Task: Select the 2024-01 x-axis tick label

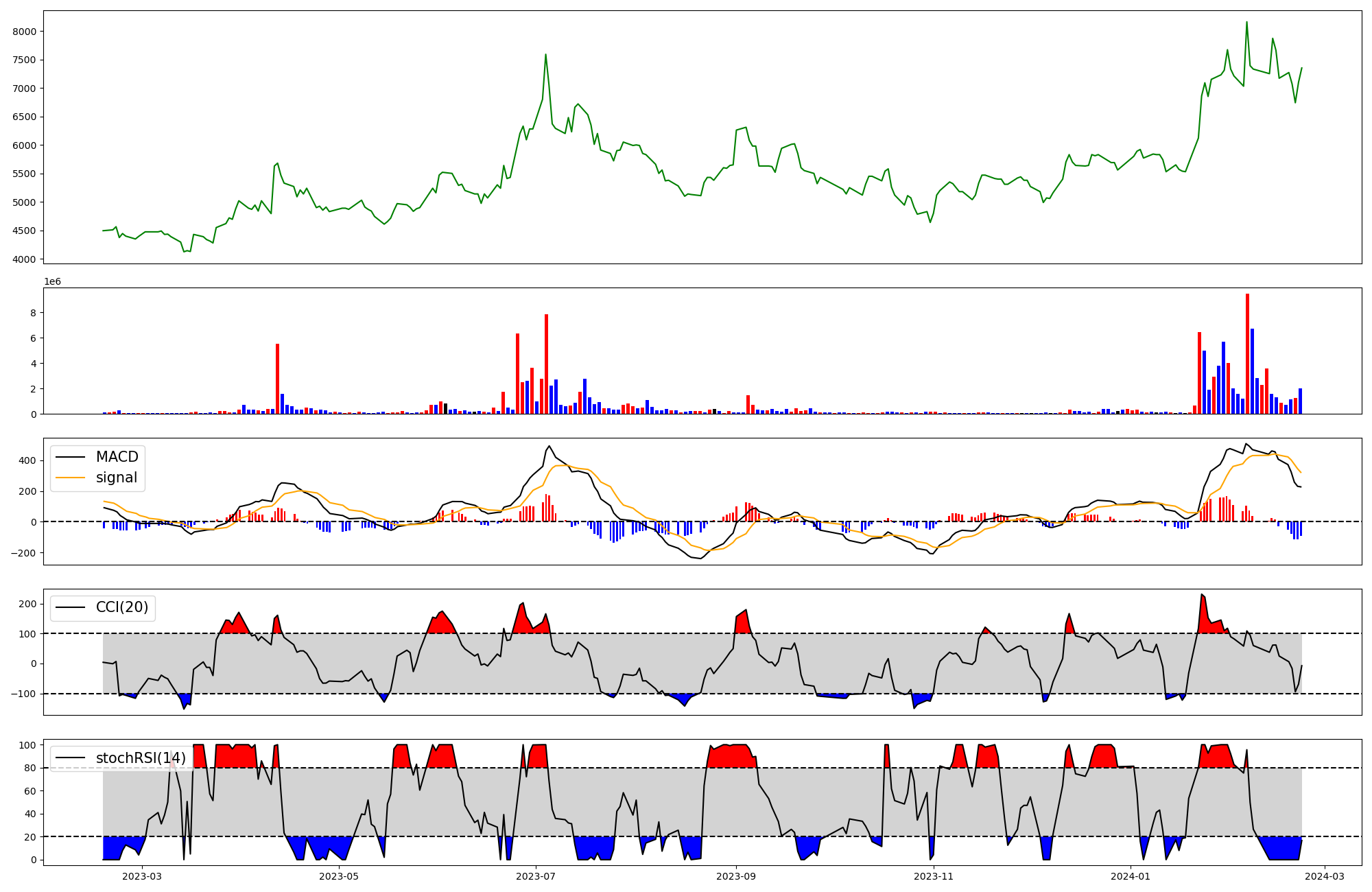Action: point(1130,876)
